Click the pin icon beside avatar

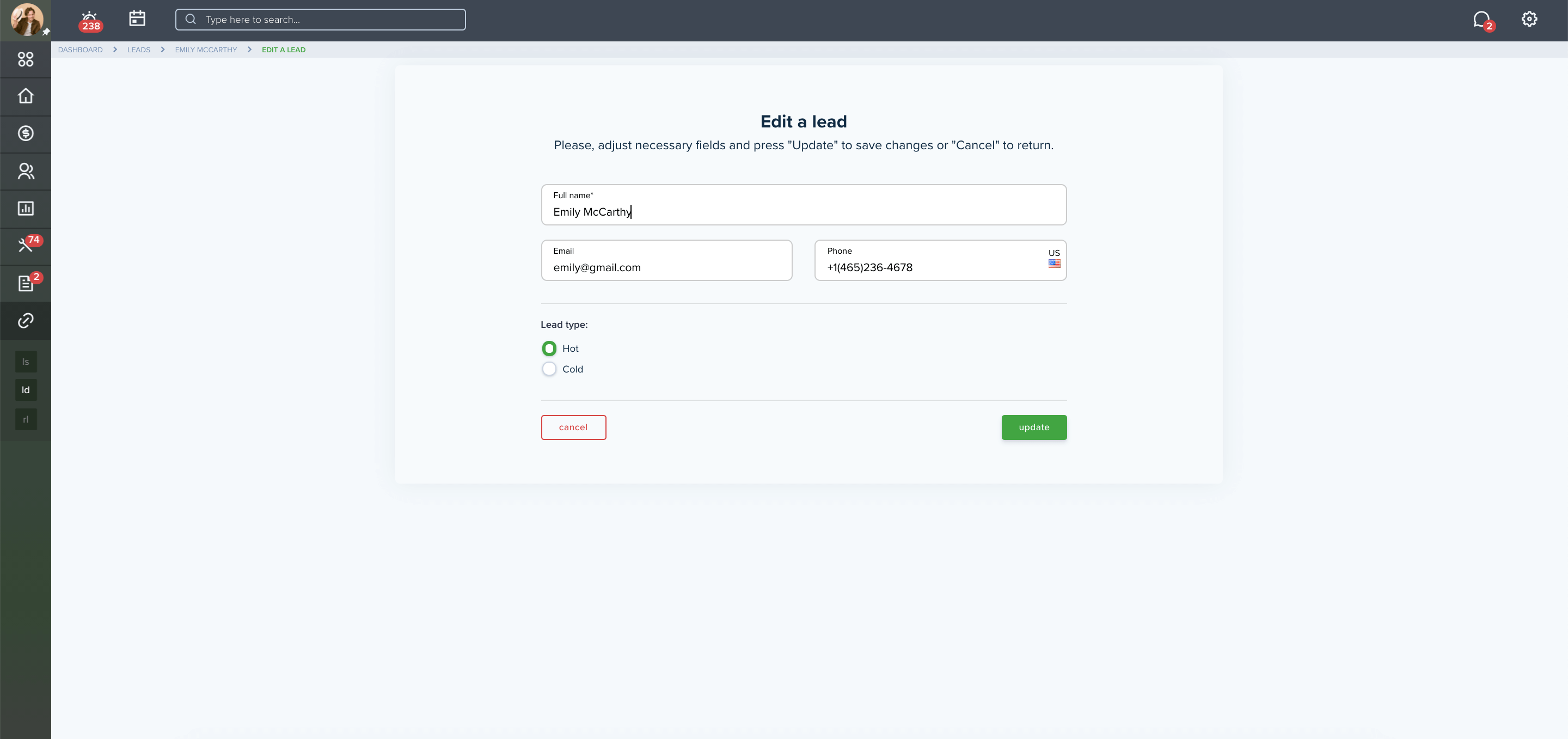[46, 32]
